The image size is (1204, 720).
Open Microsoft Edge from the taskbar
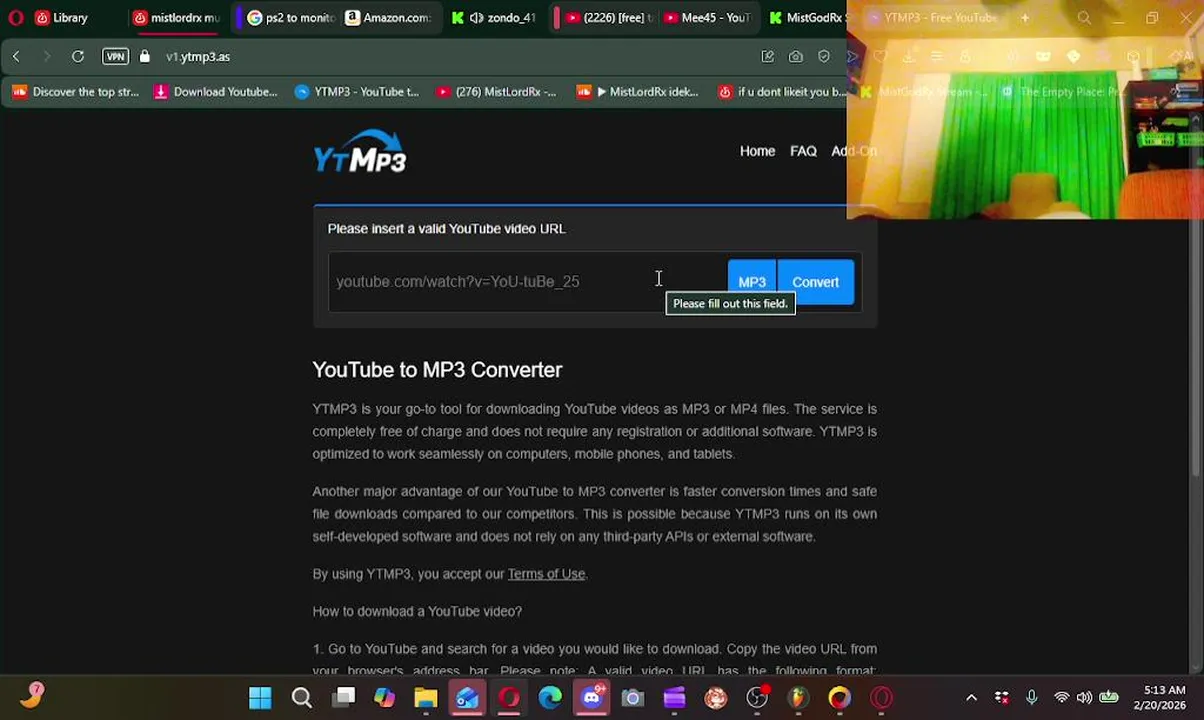tap(550, 698)
